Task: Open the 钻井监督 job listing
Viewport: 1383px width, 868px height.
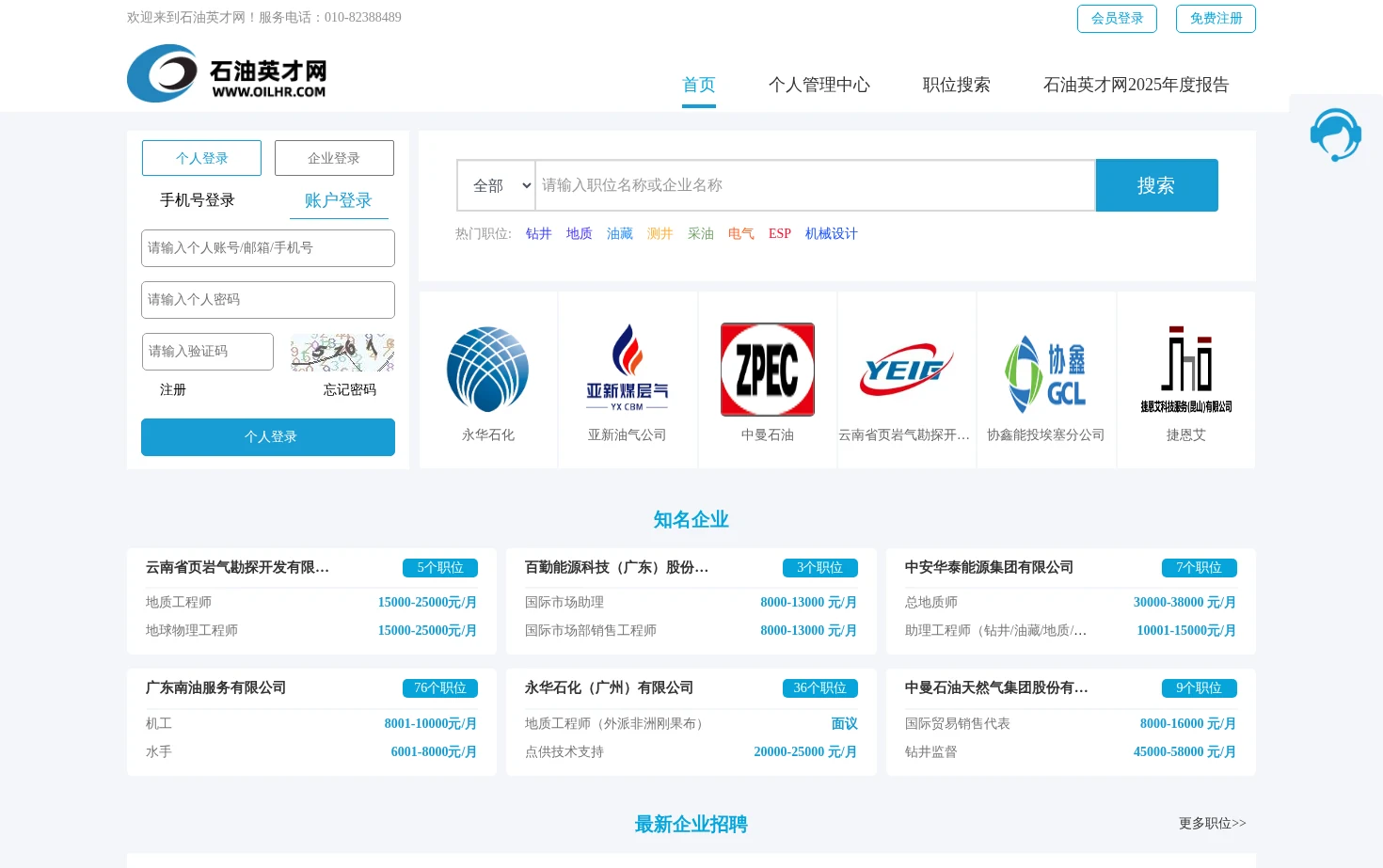Action: click(x=931, y=751)
